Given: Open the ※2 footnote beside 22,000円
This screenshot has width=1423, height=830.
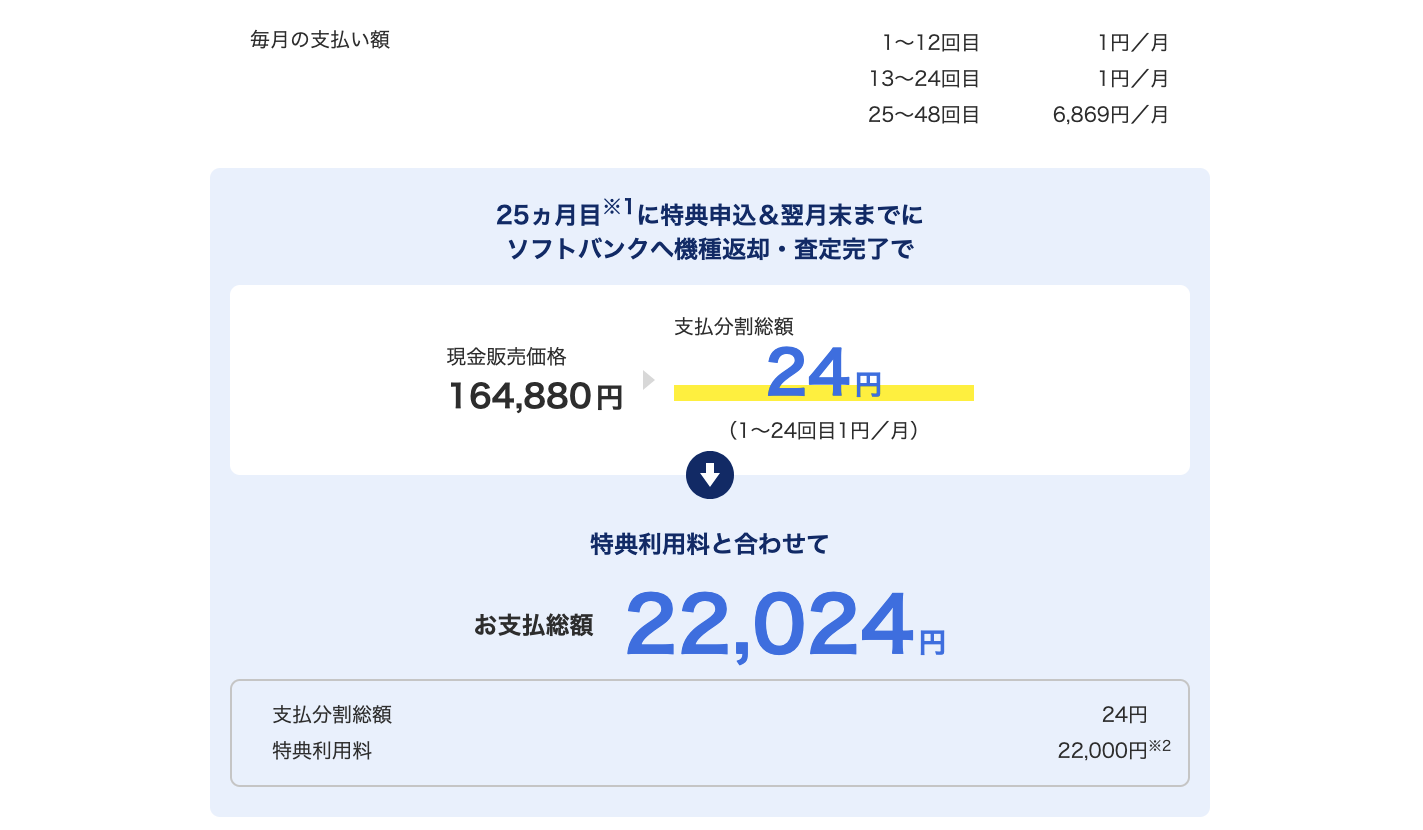Looking at the screenshot, I should point(1160,746).
